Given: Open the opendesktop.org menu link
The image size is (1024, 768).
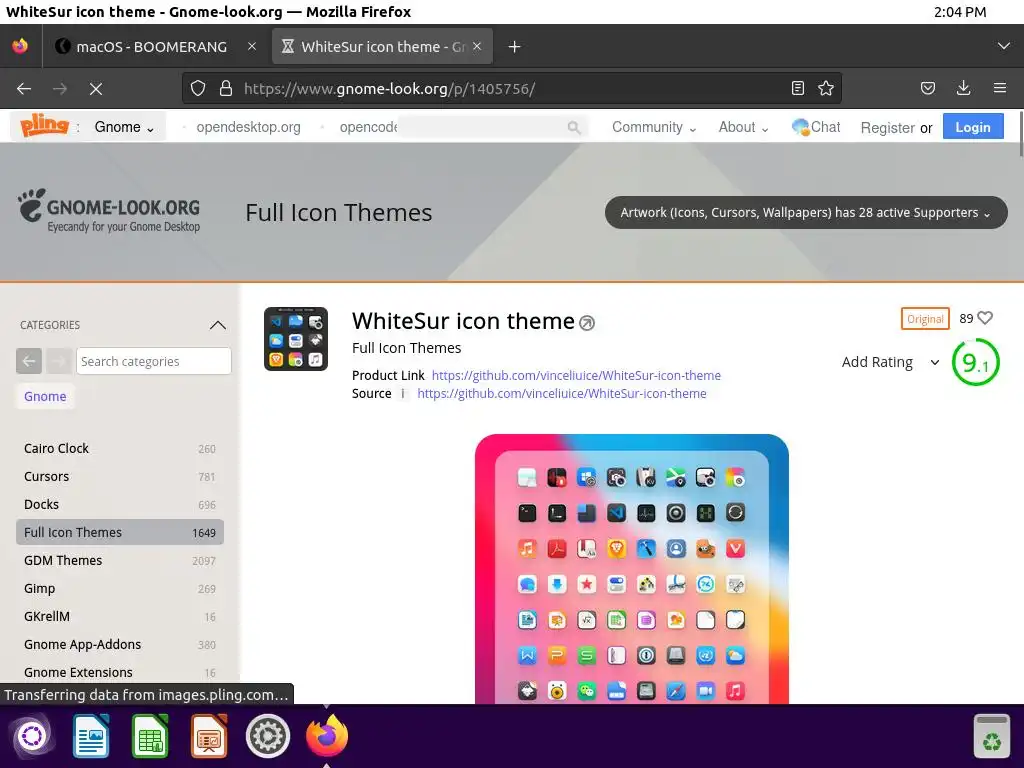Looking at the screenshot, I should [248, 127].
